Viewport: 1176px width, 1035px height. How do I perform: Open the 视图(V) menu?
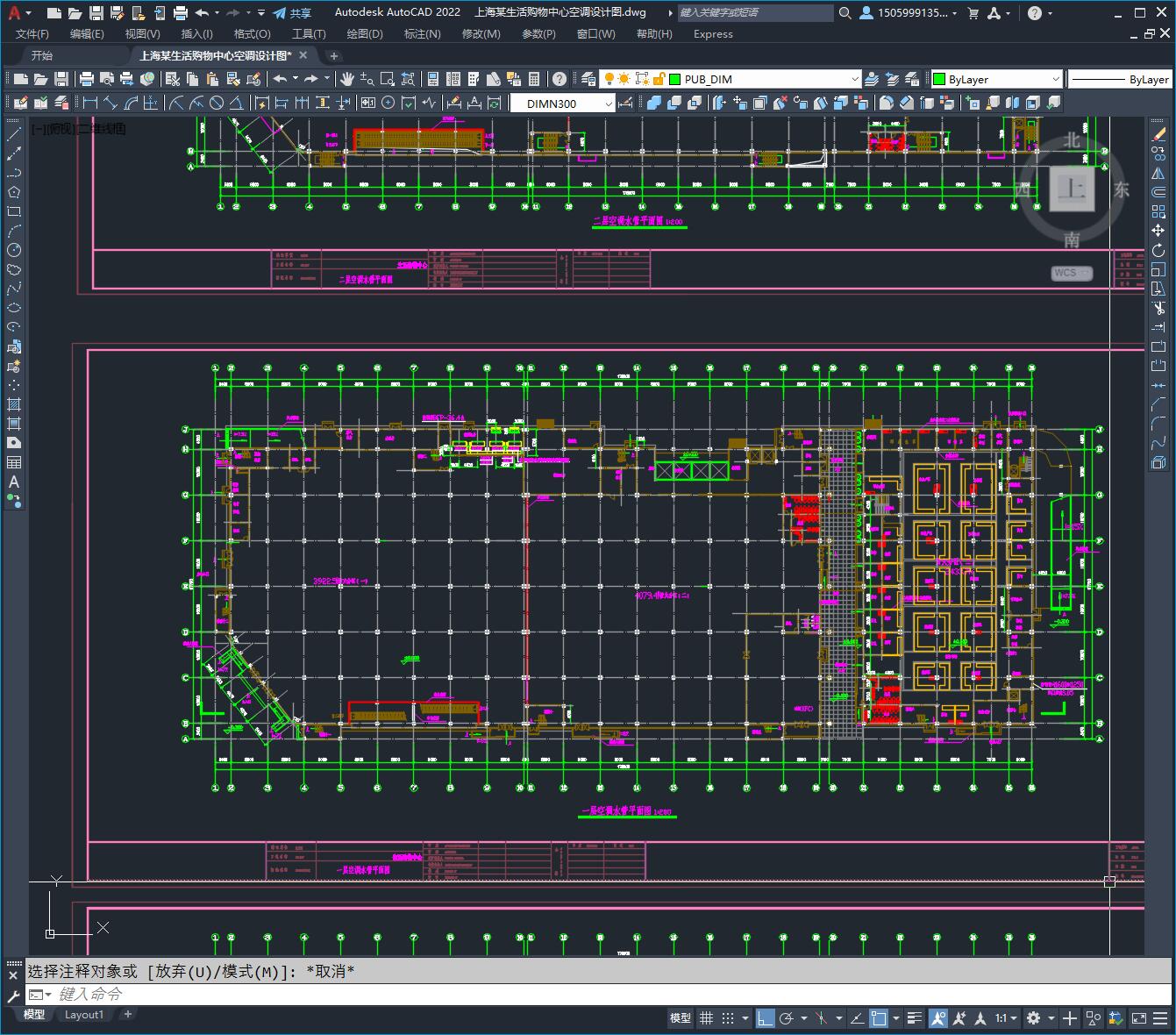tap(142, 34)
